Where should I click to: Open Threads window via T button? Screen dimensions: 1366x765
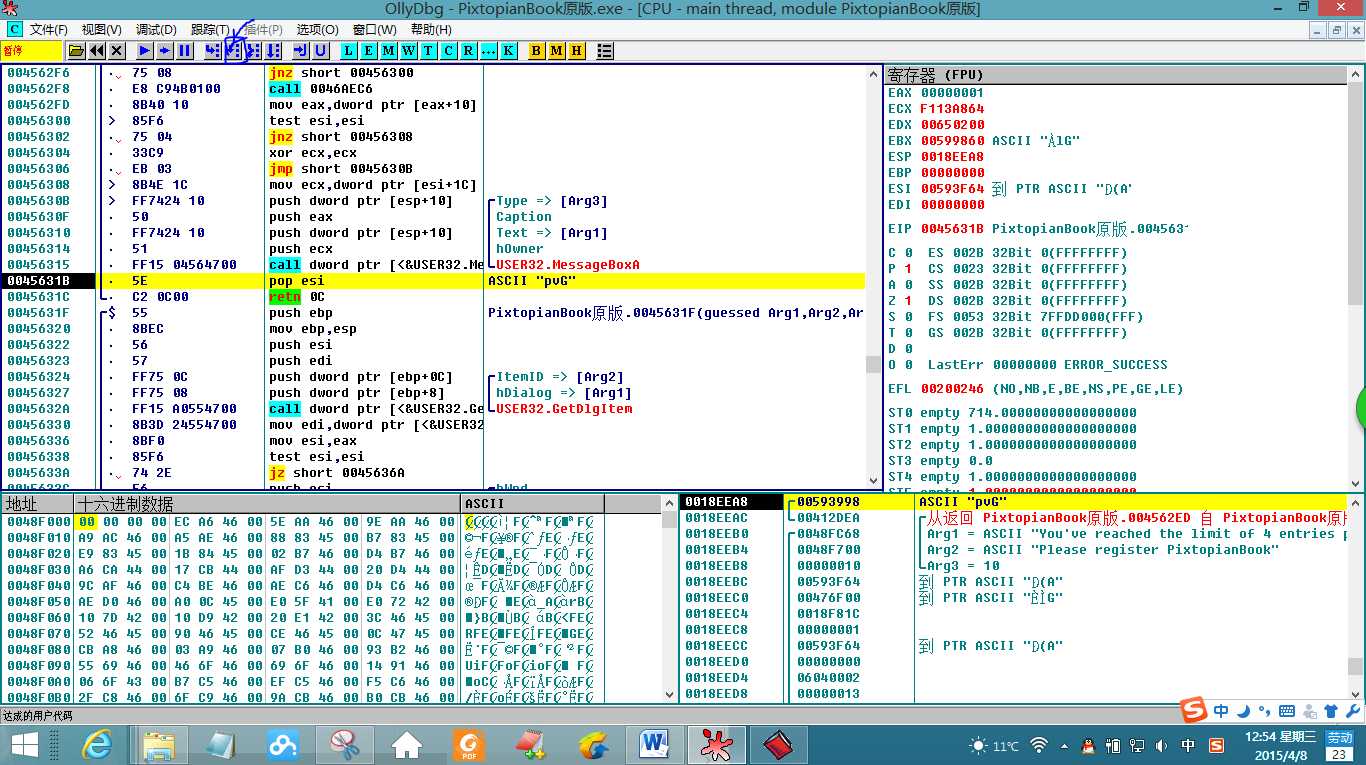pyautogui.click(x=428, y=50)
